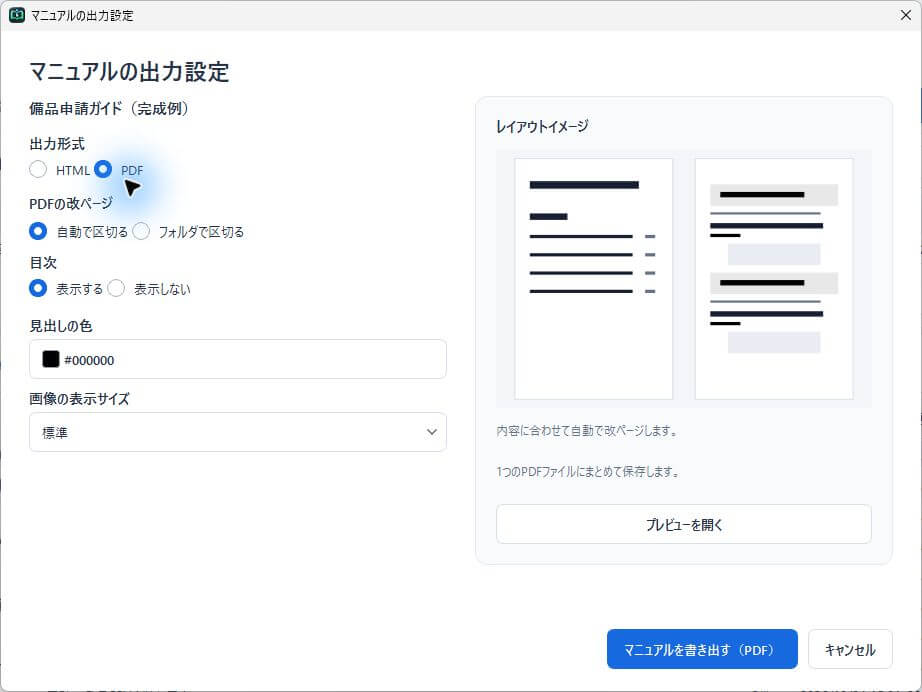Click the black heading color swatch
Viewport: 922px width, 692px height.
[51, 359]
